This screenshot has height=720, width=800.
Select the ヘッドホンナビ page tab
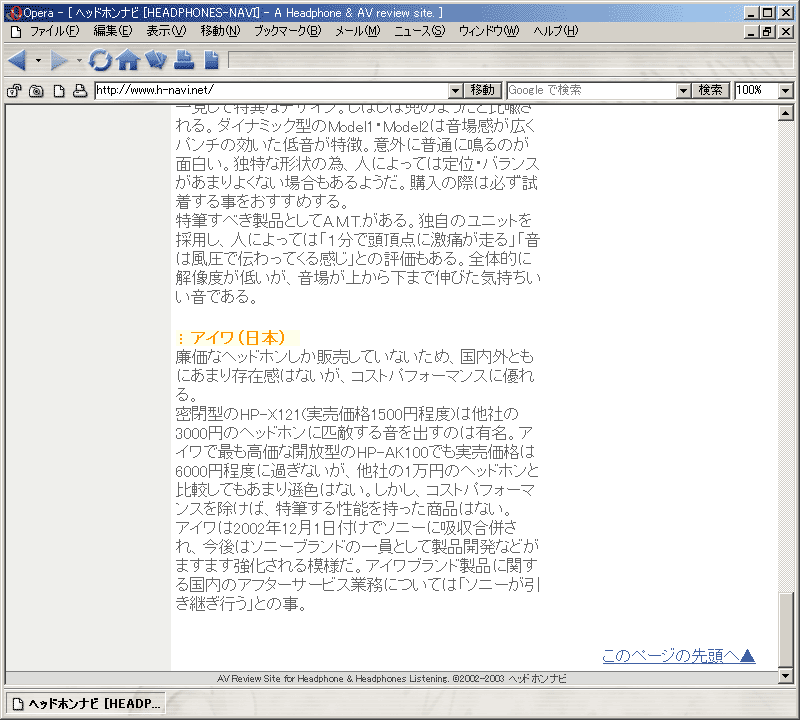pyautogui.click(x=87, y=704)
